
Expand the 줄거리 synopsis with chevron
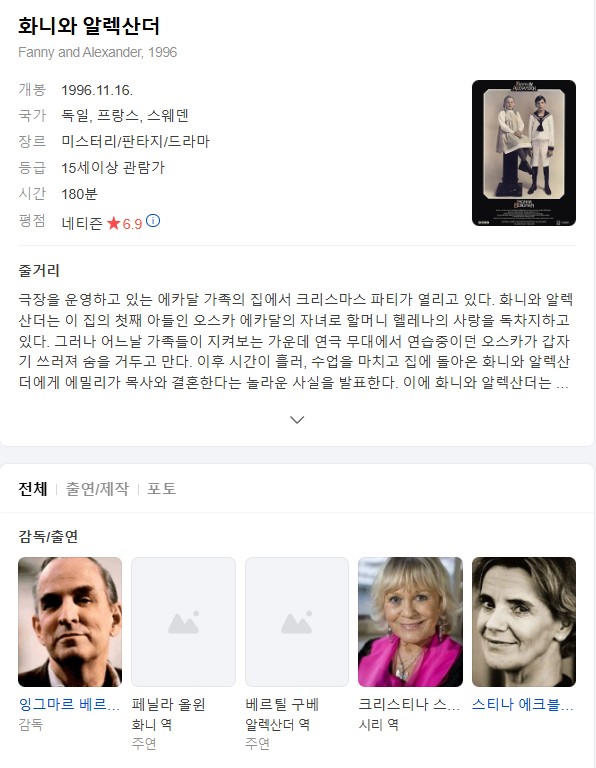click(x=297, y=420)
